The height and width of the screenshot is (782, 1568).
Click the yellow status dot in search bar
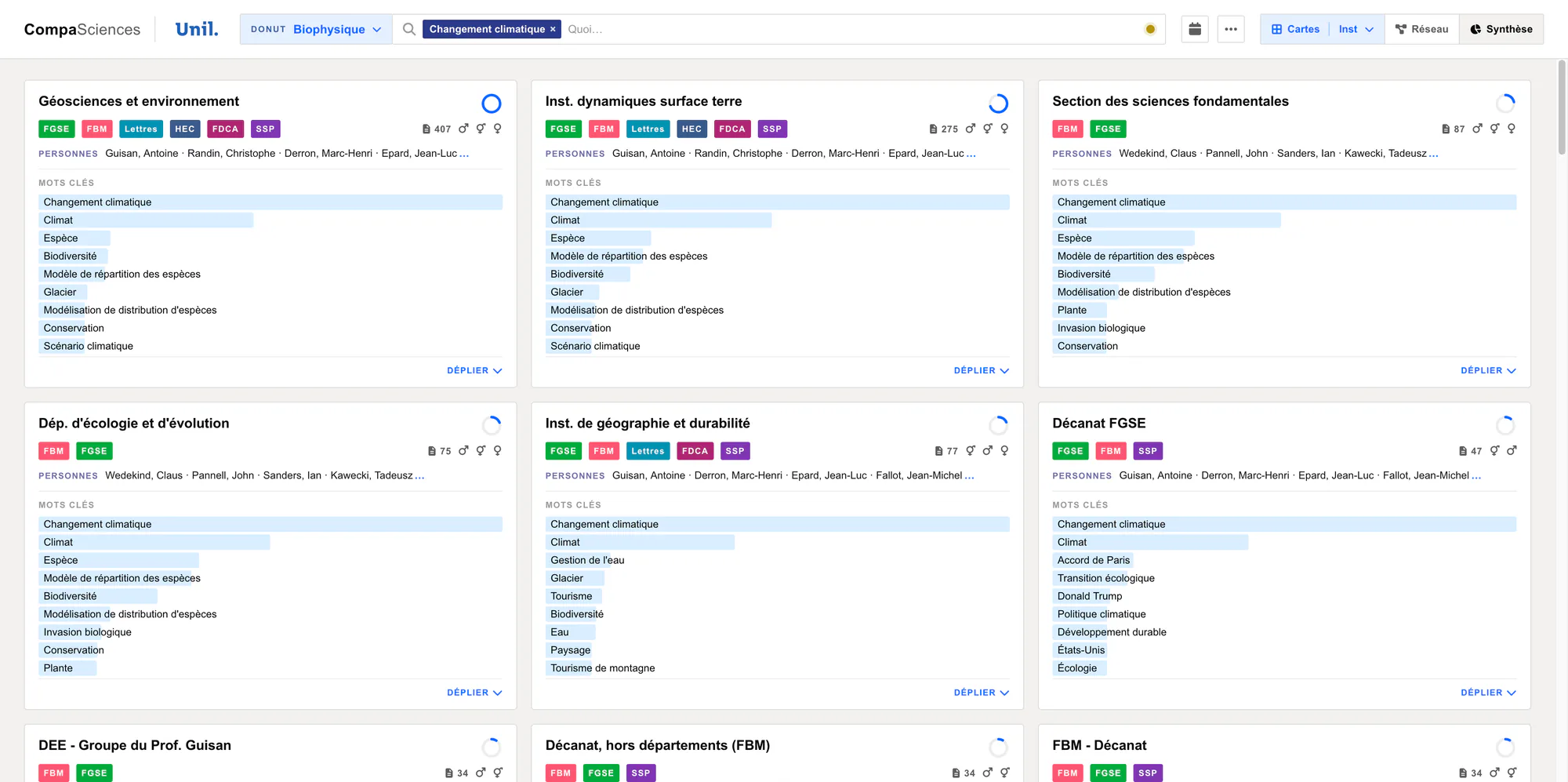[1150, 29]
